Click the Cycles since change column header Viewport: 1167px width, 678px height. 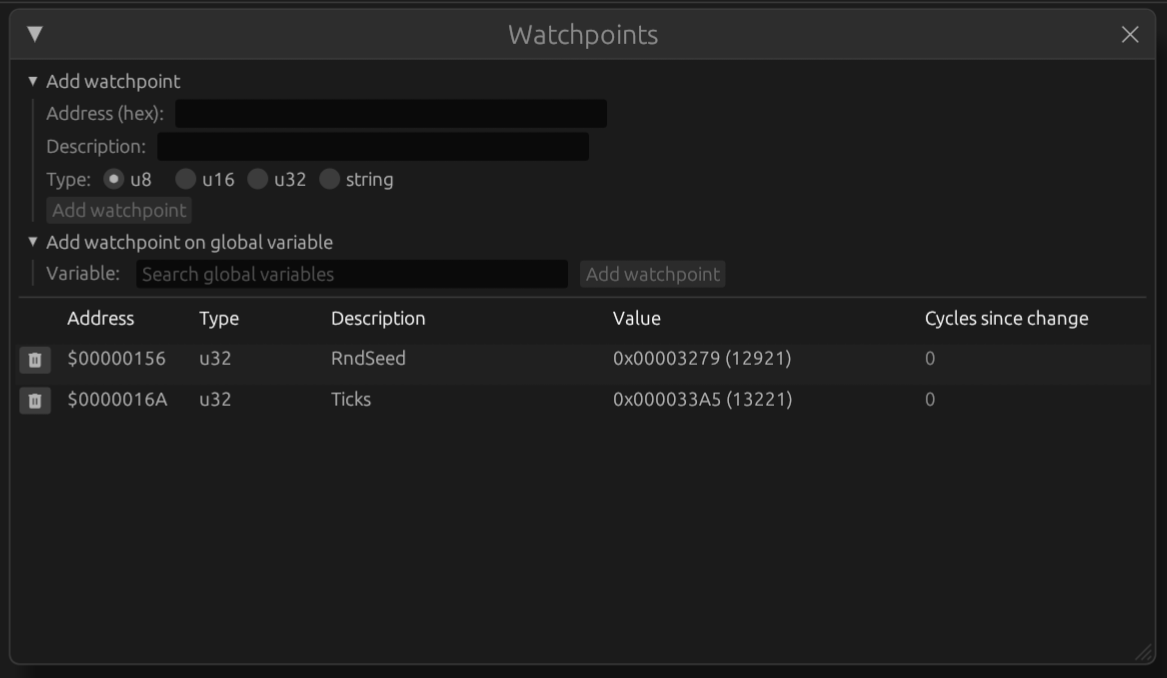click(1006, 318)
